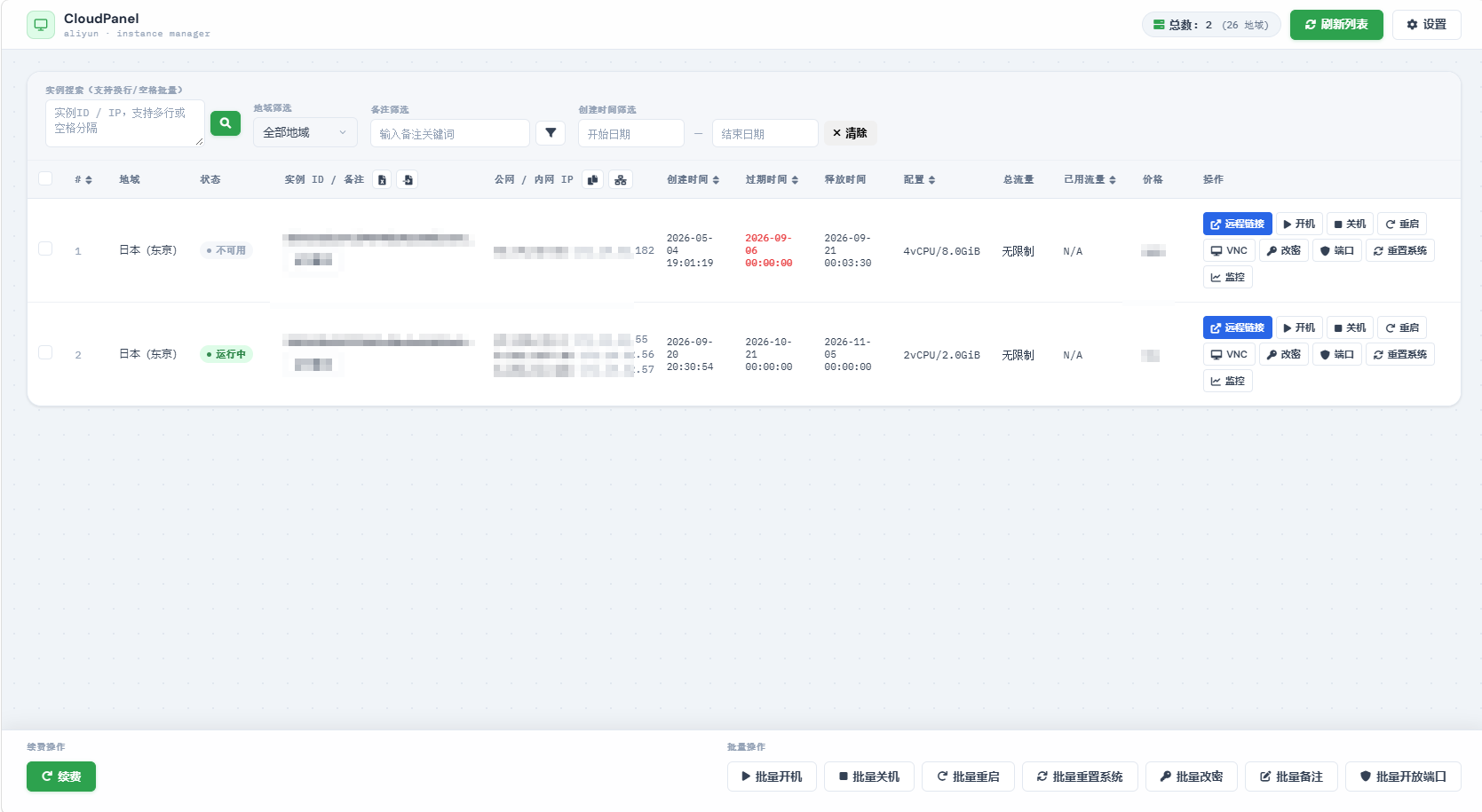Copy IPs icon beside 公网 / 内网 IP

coord(592,179)
